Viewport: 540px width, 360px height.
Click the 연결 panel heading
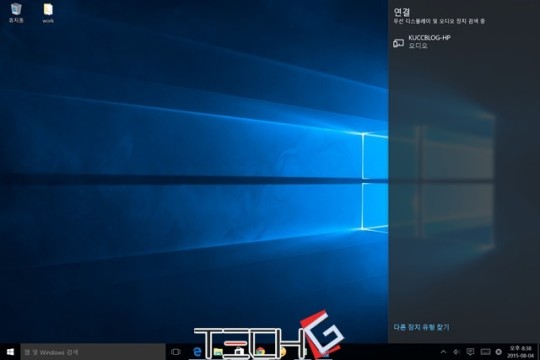pyautogui.click(x=402, y=12)
